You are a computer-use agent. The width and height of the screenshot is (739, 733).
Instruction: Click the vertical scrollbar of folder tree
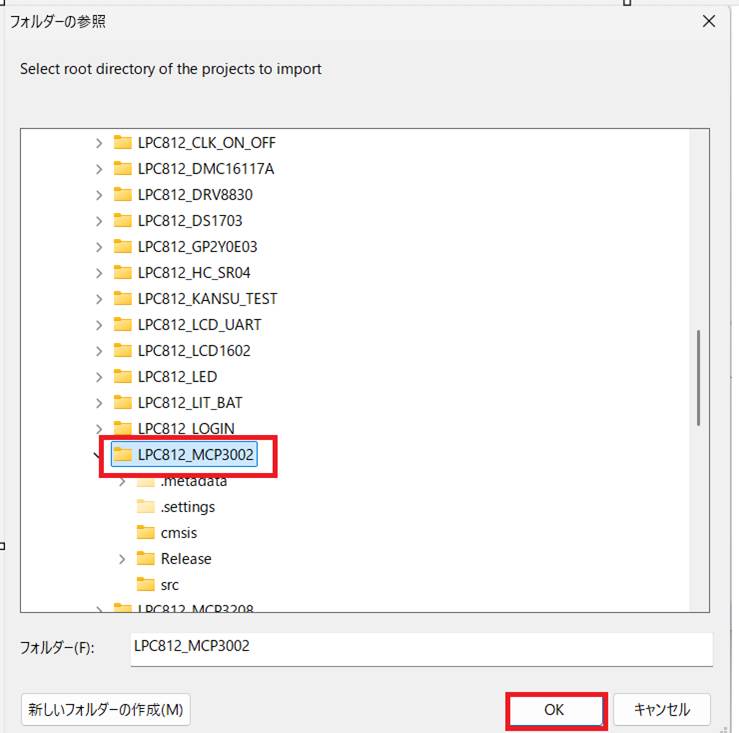[x=699, y=380]
